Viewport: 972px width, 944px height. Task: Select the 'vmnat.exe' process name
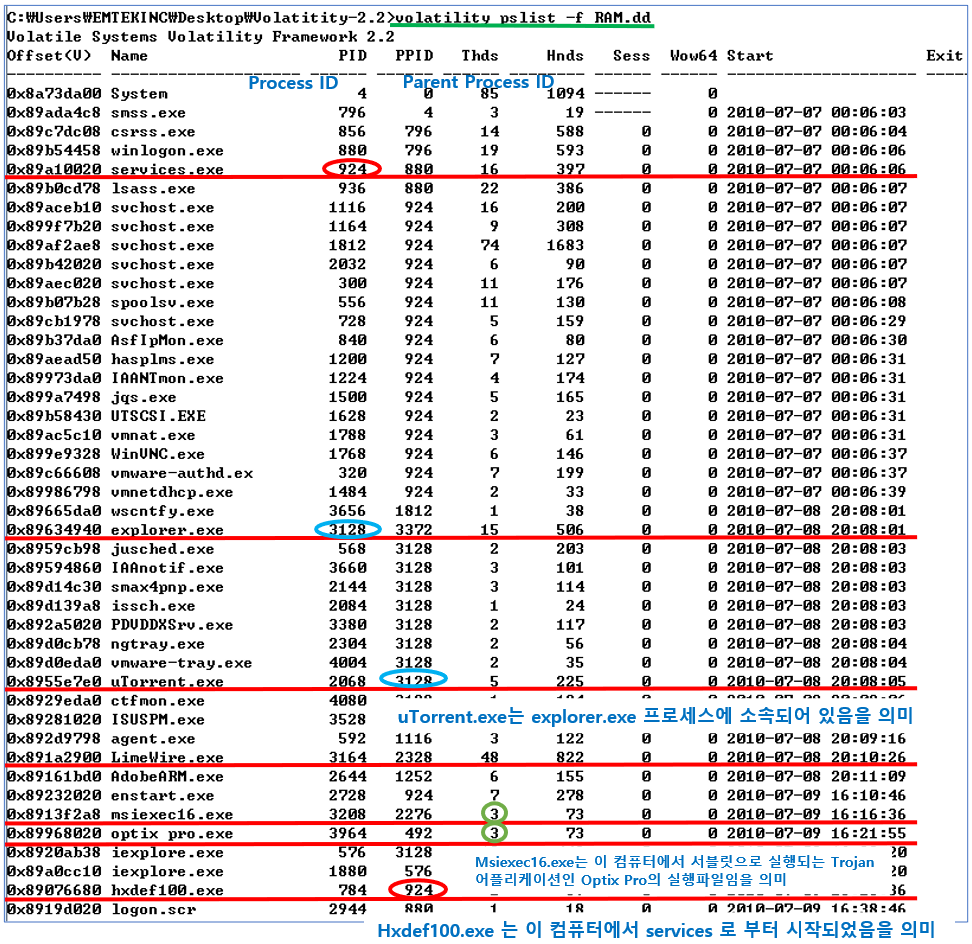tap(153, 435)
